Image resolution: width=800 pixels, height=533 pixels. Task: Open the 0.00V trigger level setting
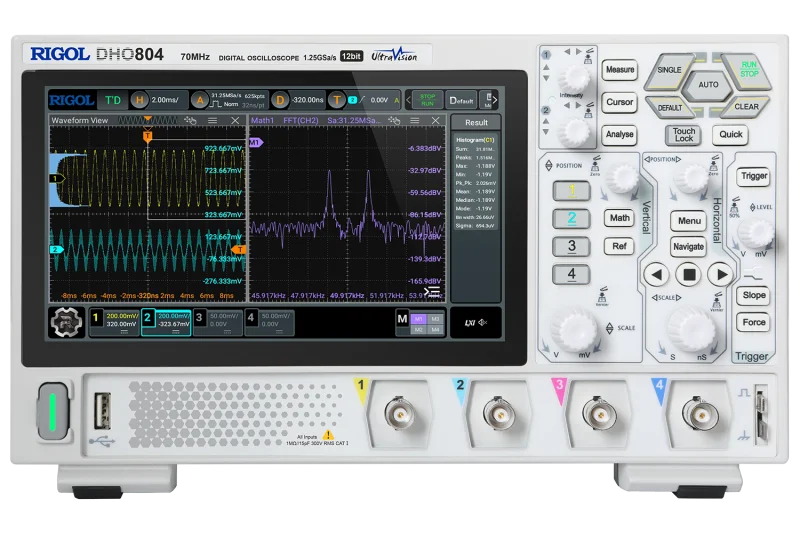(x=379, y=100)
